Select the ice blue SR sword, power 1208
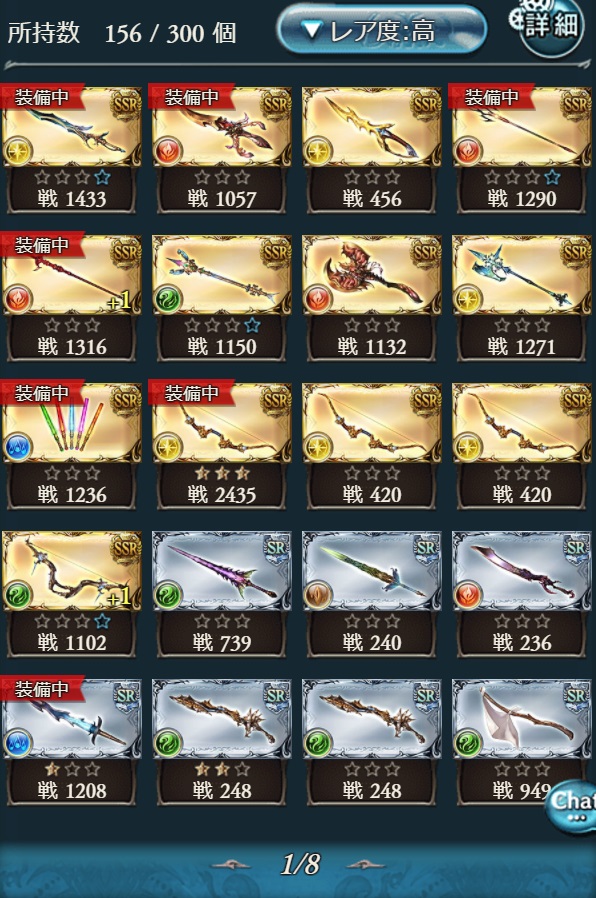The height and width of the screenshot is (898, 596). pyautogui.click(x=72, y=741)
